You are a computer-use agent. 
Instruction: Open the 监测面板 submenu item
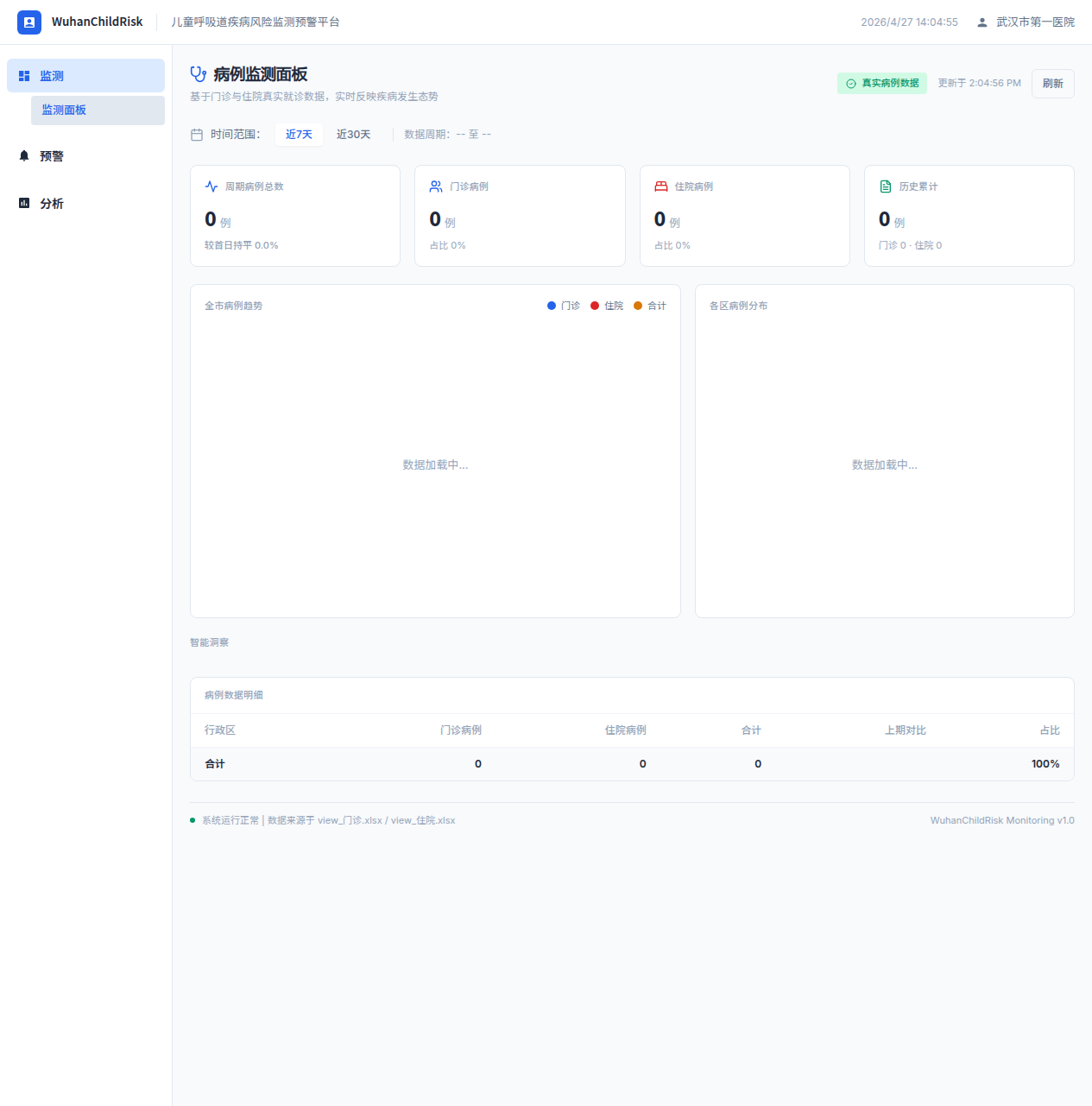point(98,111)
